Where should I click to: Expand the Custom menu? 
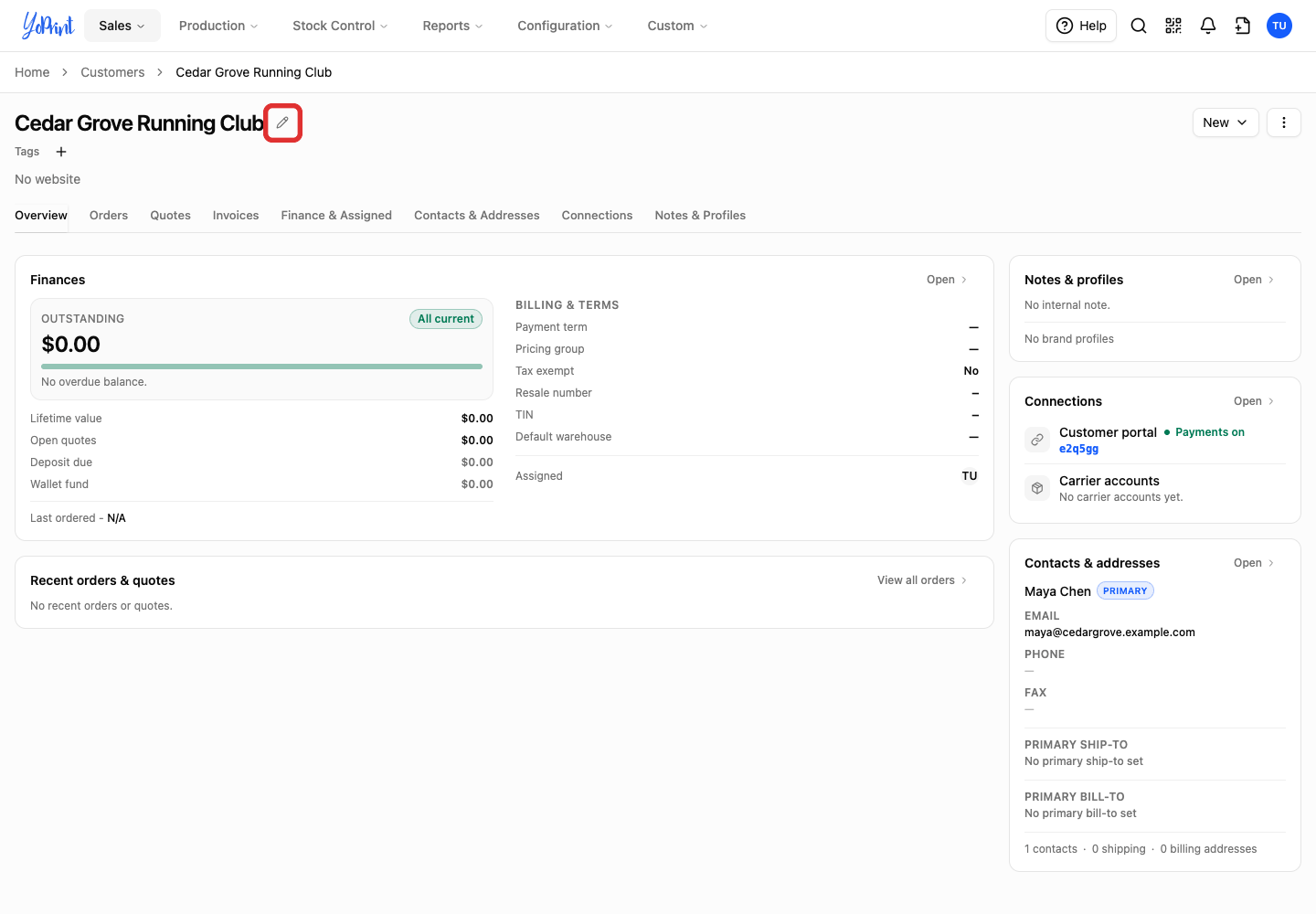677,26
